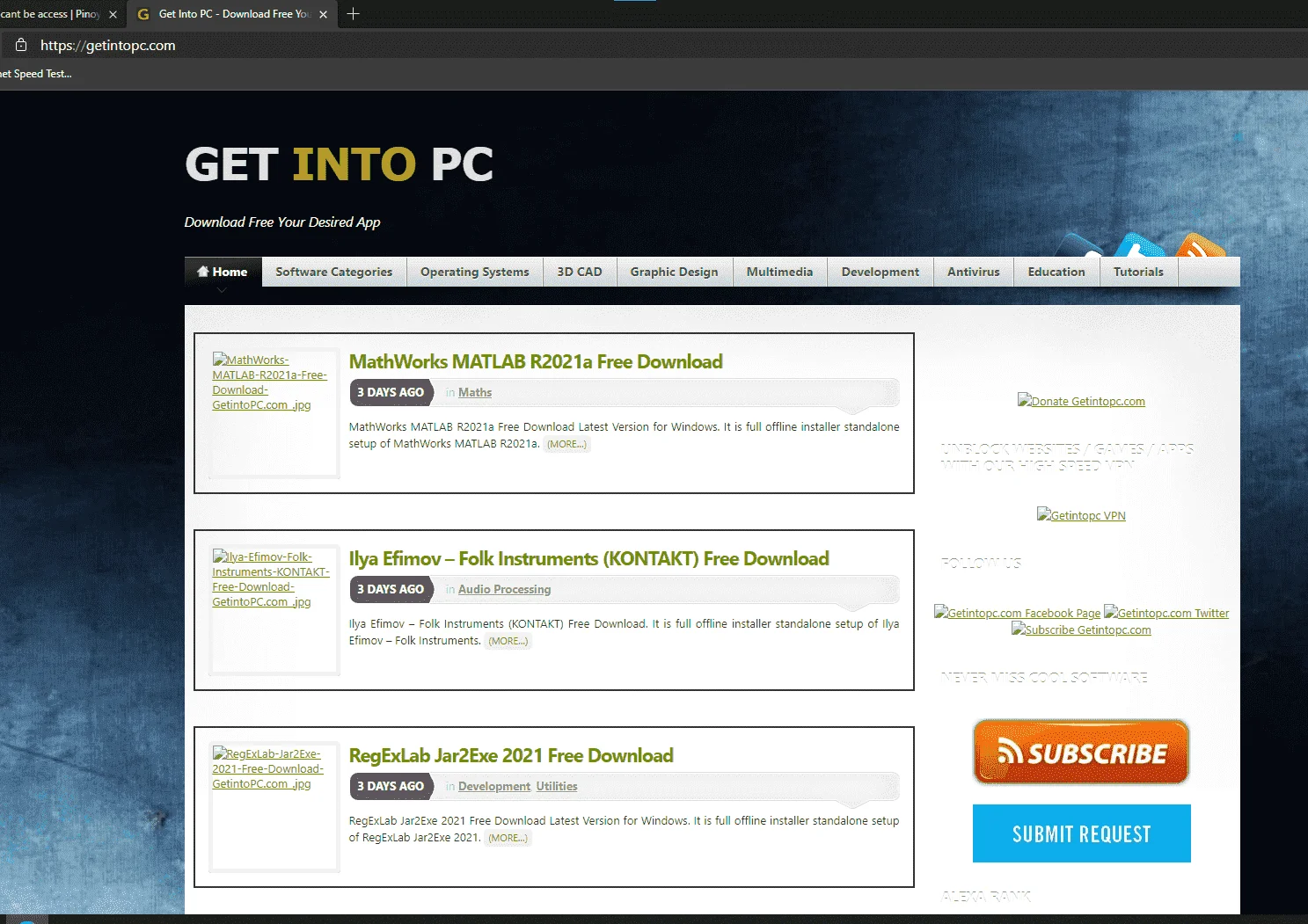Open the Maths category link
The width and height of the screenshot is (1308, 924).
[x=475, y=392]
